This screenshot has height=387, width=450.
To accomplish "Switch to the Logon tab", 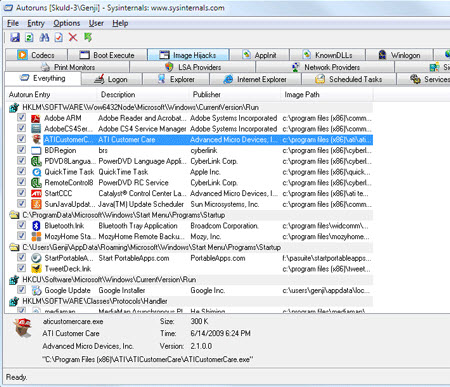I will tap(111, 79).
